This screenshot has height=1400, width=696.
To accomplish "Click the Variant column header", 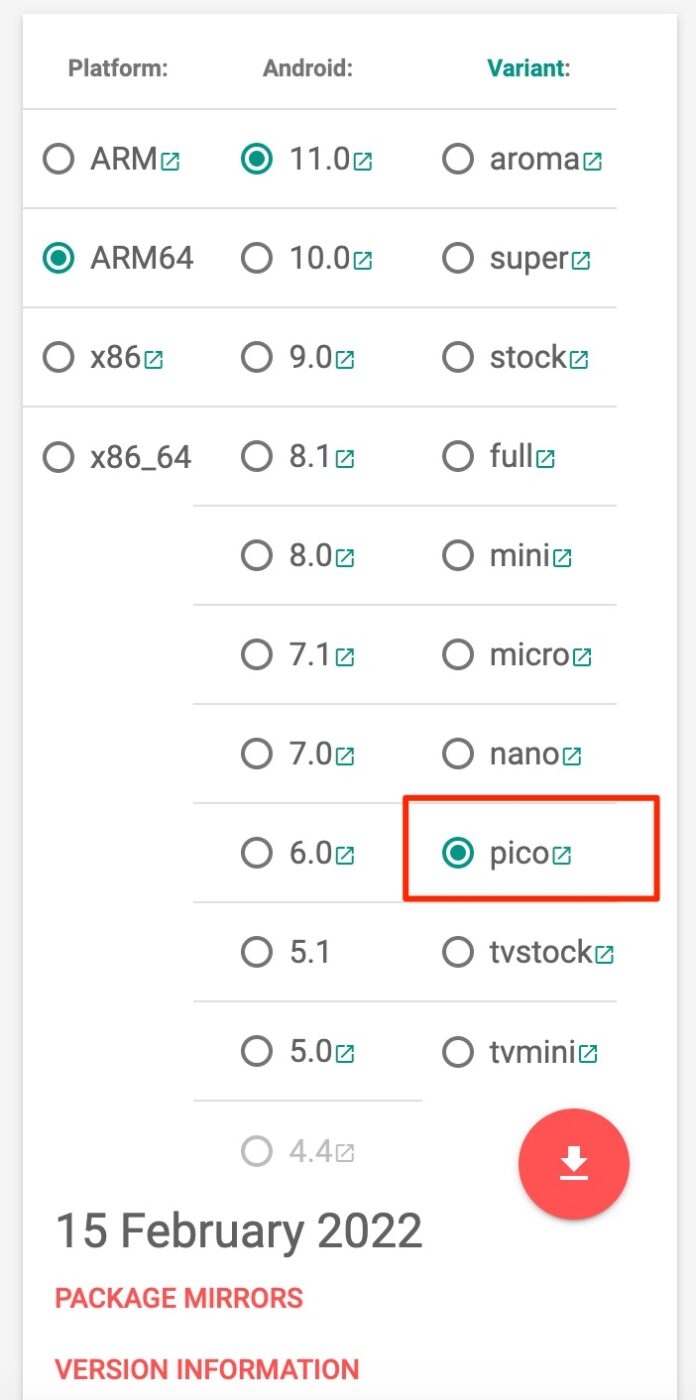I will tap(528, 68).
